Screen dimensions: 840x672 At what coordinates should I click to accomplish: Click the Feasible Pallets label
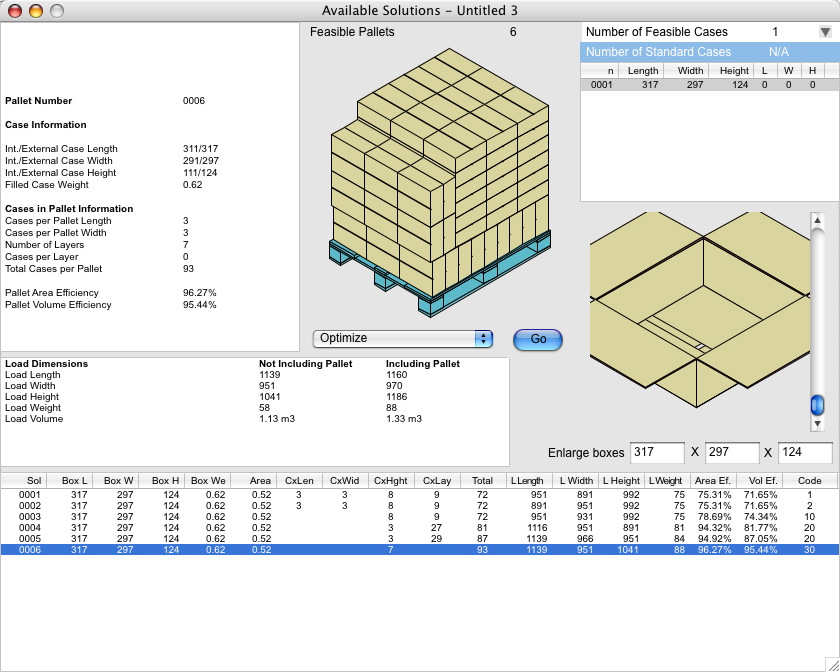point(352,32)
